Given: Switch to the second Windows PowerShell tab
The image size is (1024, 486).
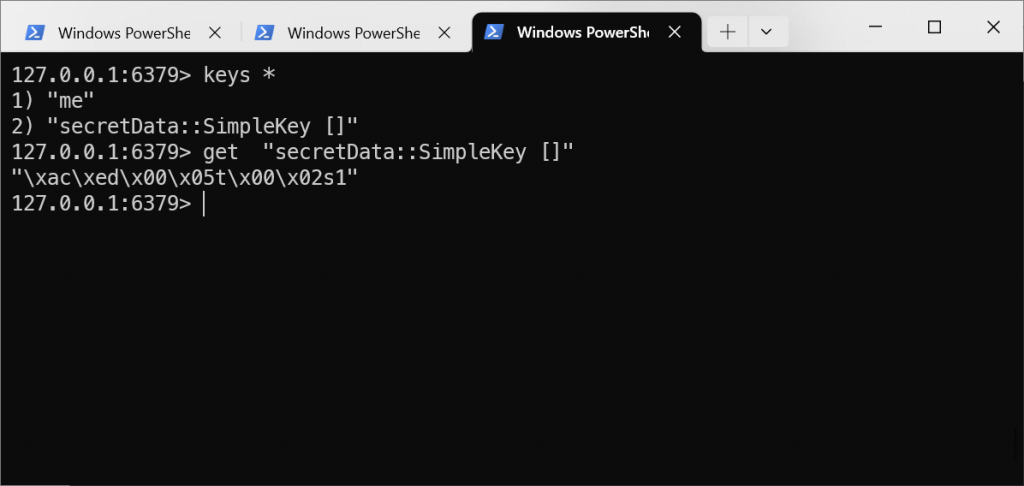Looking at the screenshot, I should coord(353,33).
